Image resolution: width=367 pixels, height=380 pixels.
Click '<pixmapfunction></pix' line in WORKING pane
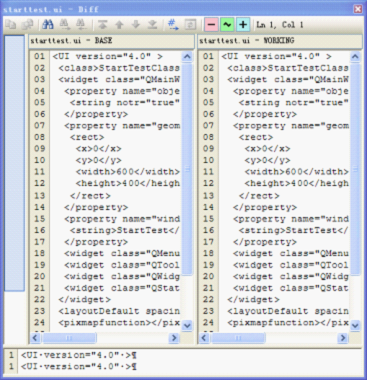pyautogui.click(x=288, y=323)
